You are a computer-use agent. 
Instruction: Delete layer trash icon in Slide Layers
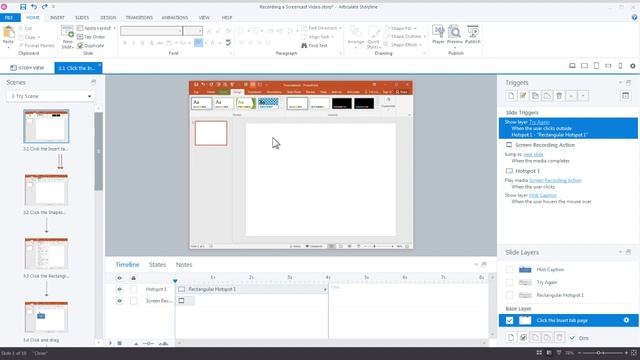pyautogui.click(x=560, y=338)
